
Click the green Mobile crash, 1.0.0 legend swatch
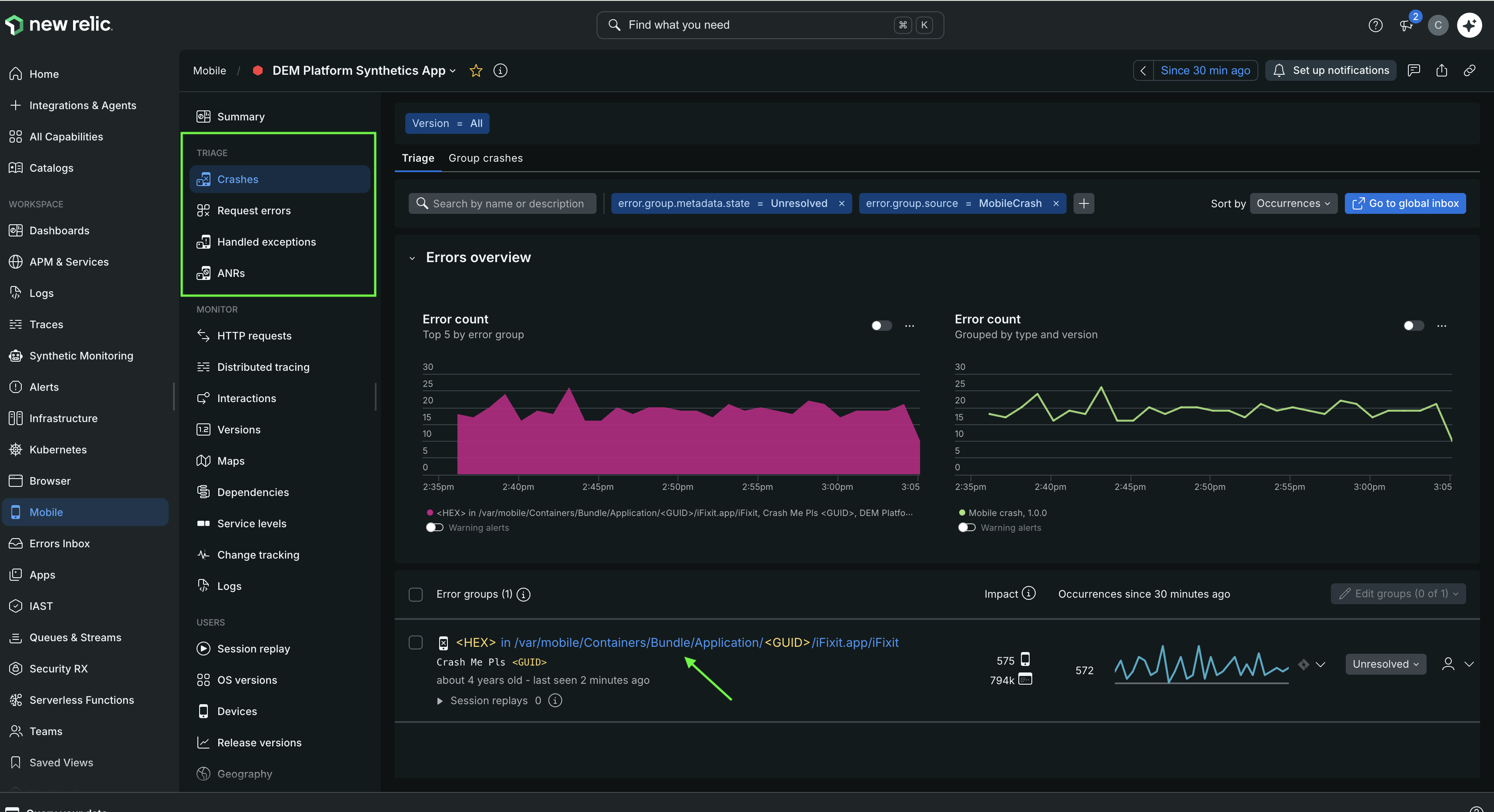pyautogui.click(x=962, y=513)
